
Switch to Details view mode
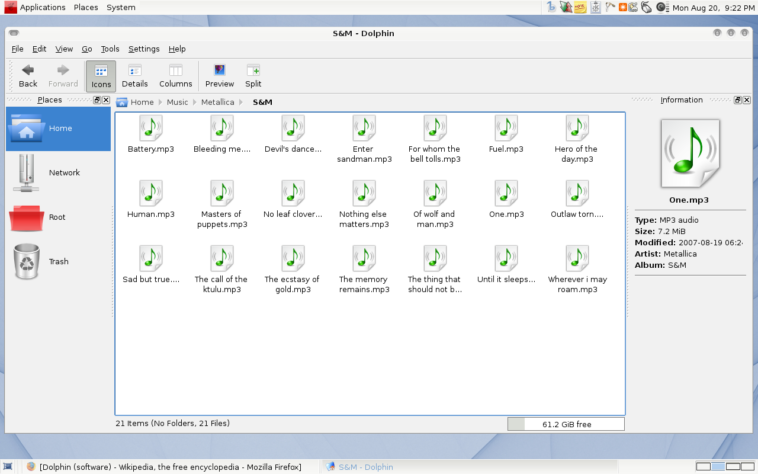pos(134,76)
